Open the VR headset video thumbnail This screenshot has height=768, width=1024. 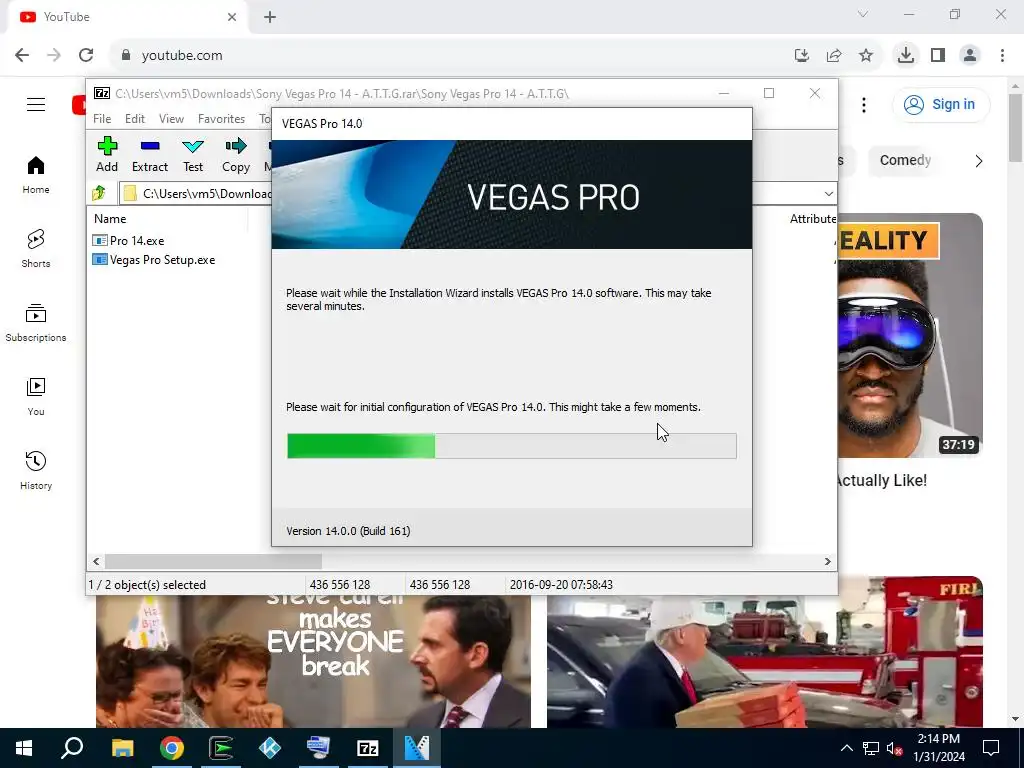(x=910, y=336)
